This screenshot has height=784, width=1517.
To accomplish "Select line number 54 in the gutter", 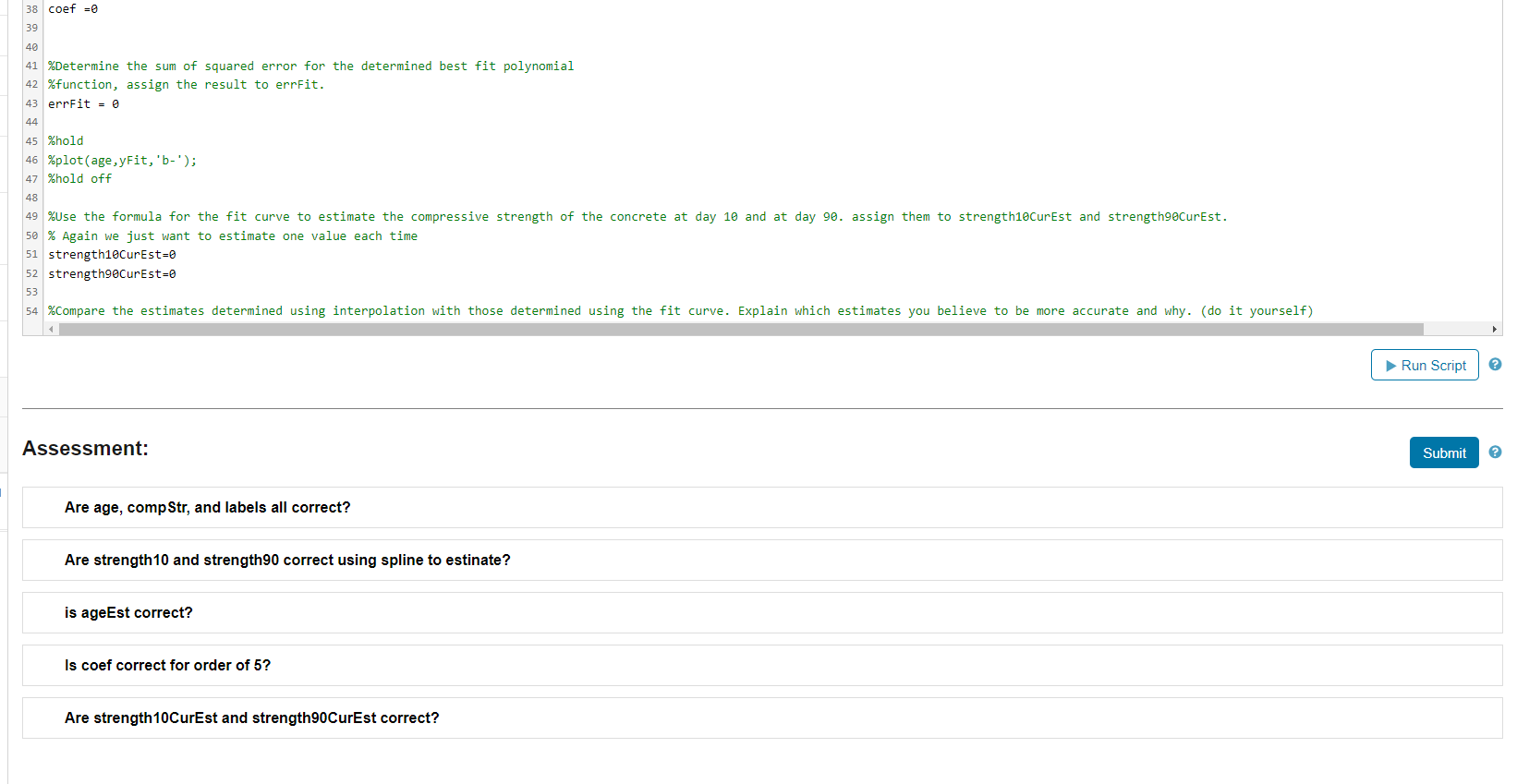I will tap(31, 310).
